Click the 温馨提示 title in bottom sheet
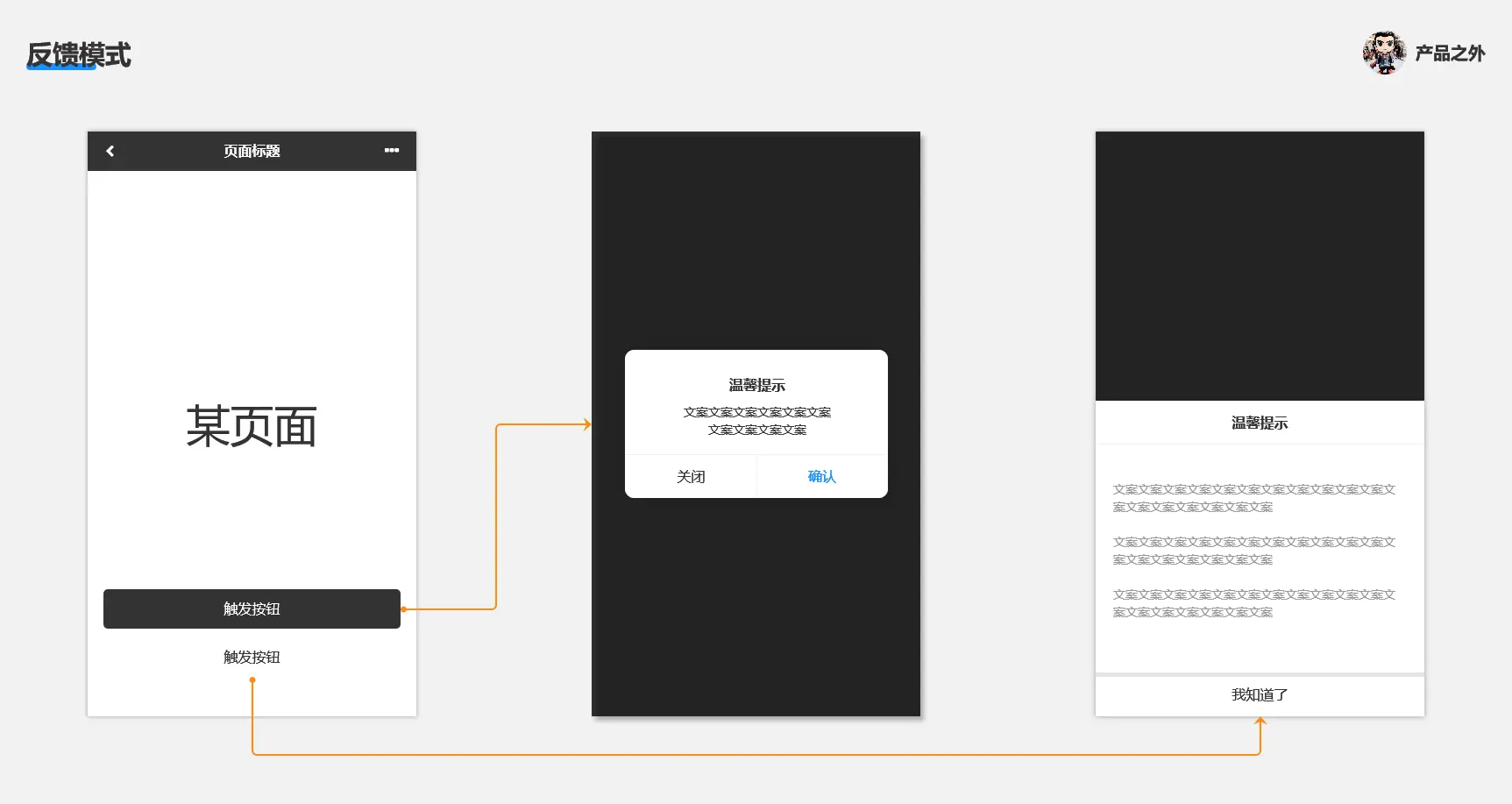 [x=1260, y=423]
